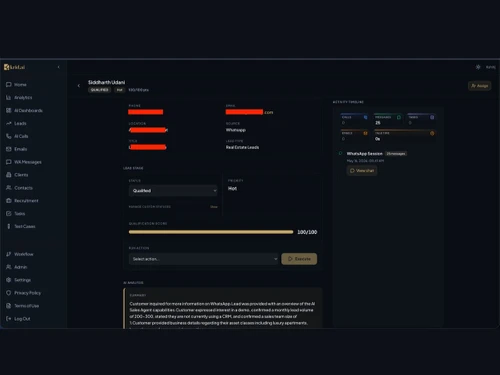This screenshot has width=500, height=375.
Task: Open AI Calls via its phone icon
Action: pyautogui.click(x=9, y=136)
